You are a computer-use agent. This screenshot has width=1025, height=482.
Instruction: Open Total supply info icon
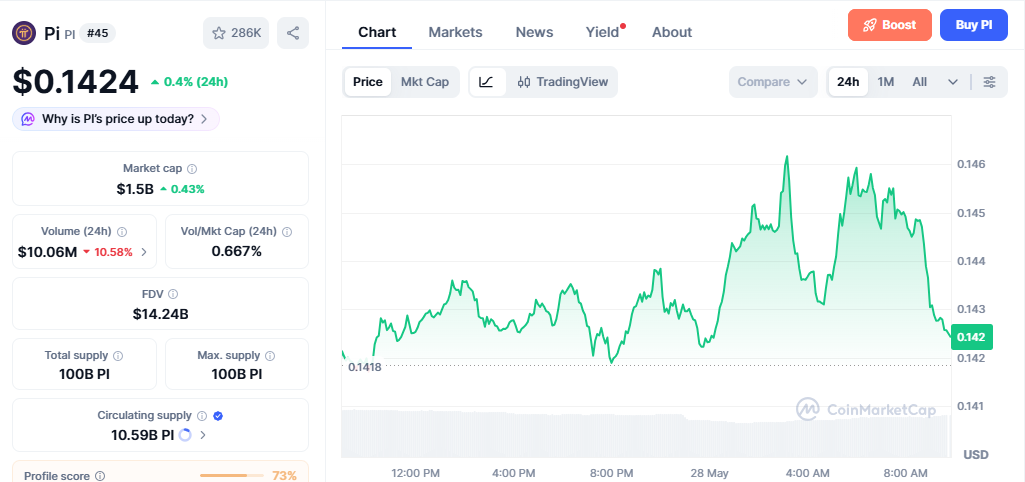click(x=118, y=356)
